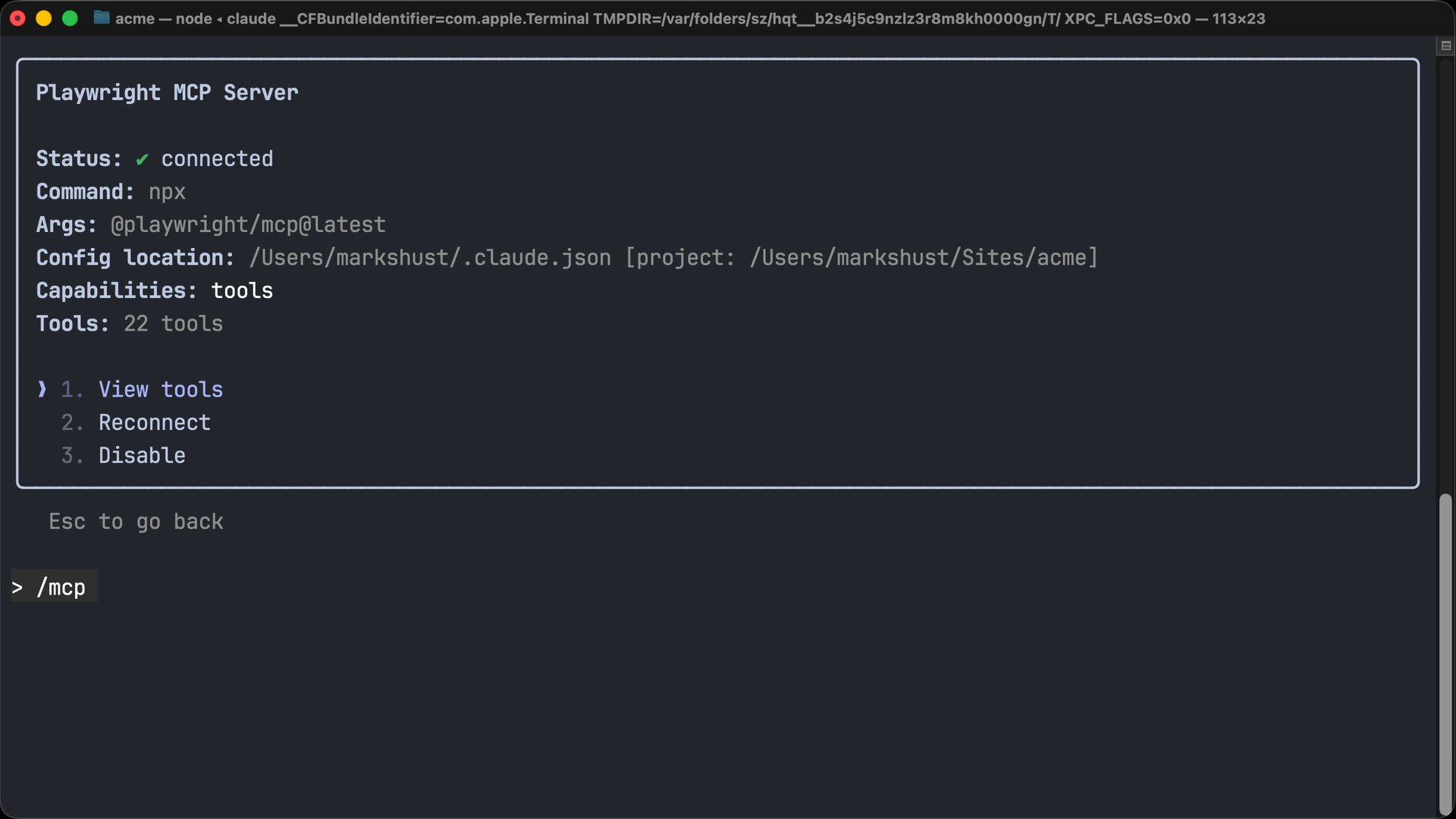Click the selection arrow beside View tools
This screenshot has width=1456, height=819.
pyautogui.click(x=42, y=389)
